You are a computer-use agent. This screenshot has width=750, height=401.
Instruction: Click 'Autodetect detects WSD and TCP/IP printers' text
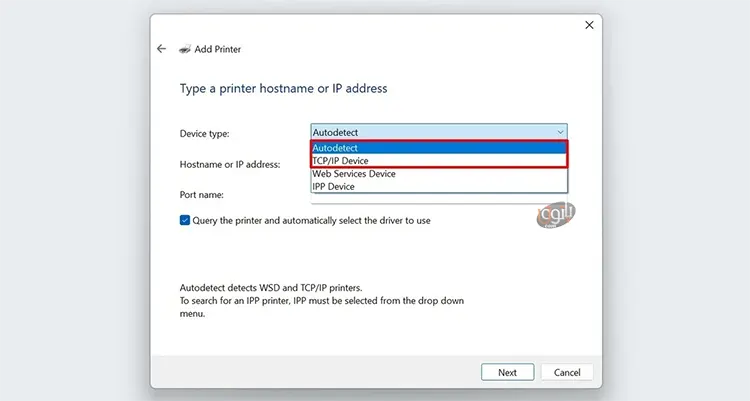[x=271, y=288]
